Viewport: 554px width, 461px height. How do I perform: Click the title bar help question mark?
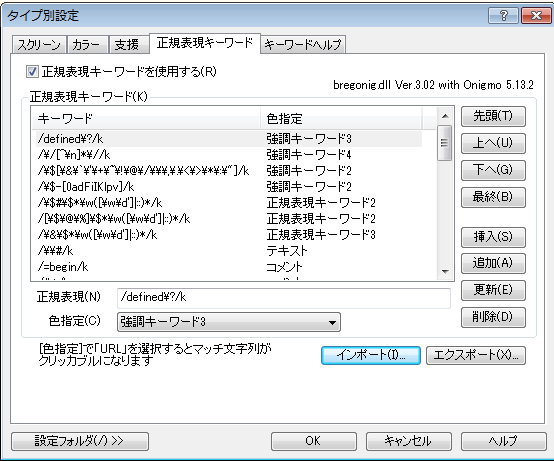point(503,16)
